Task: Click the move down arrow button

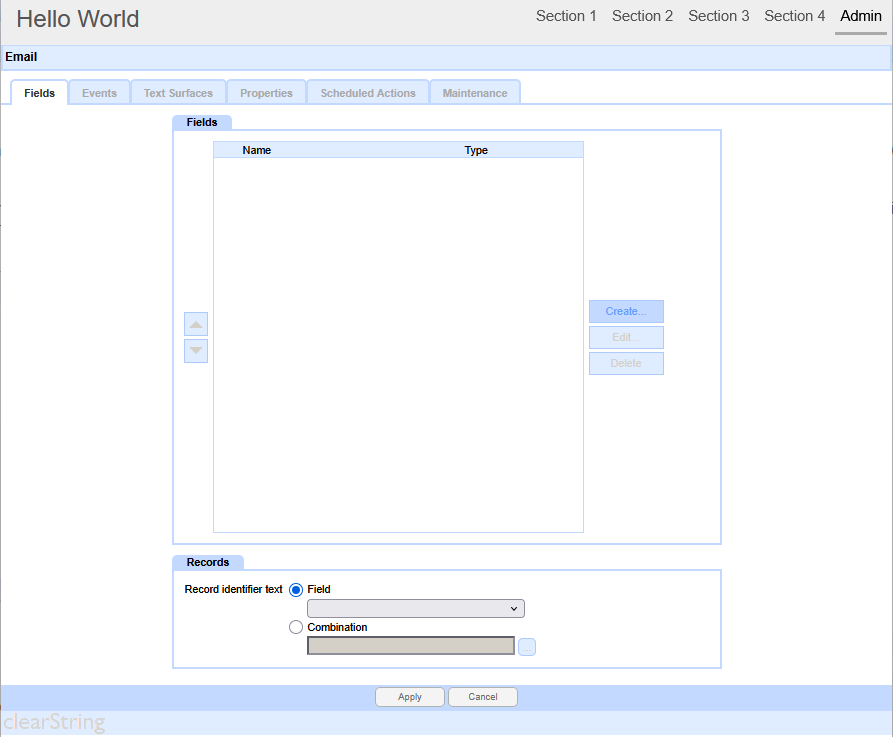Action: 197,351
